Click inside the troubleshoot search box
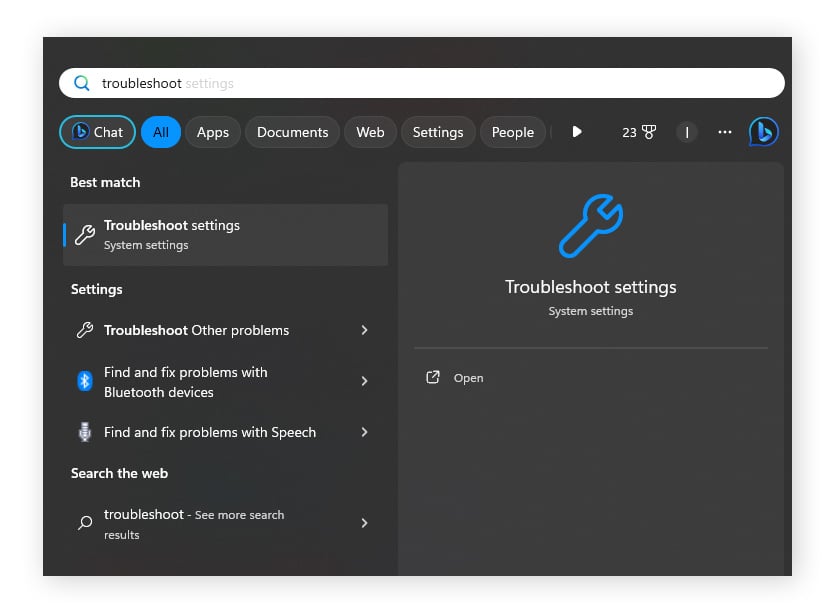829x616 pixels. [x=300, y=83]
